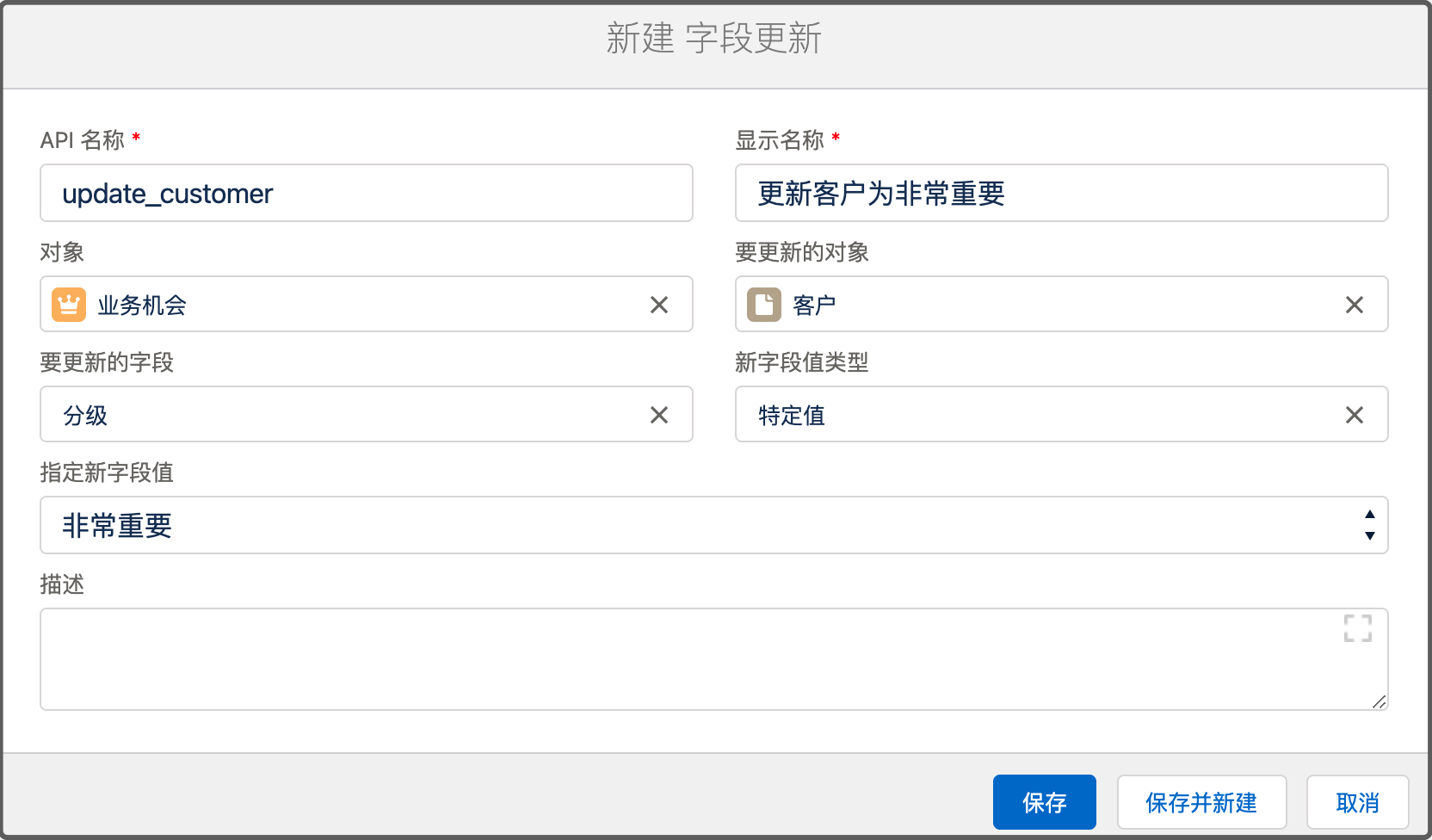Save the field update with 保存

(x=1044, y=802)
